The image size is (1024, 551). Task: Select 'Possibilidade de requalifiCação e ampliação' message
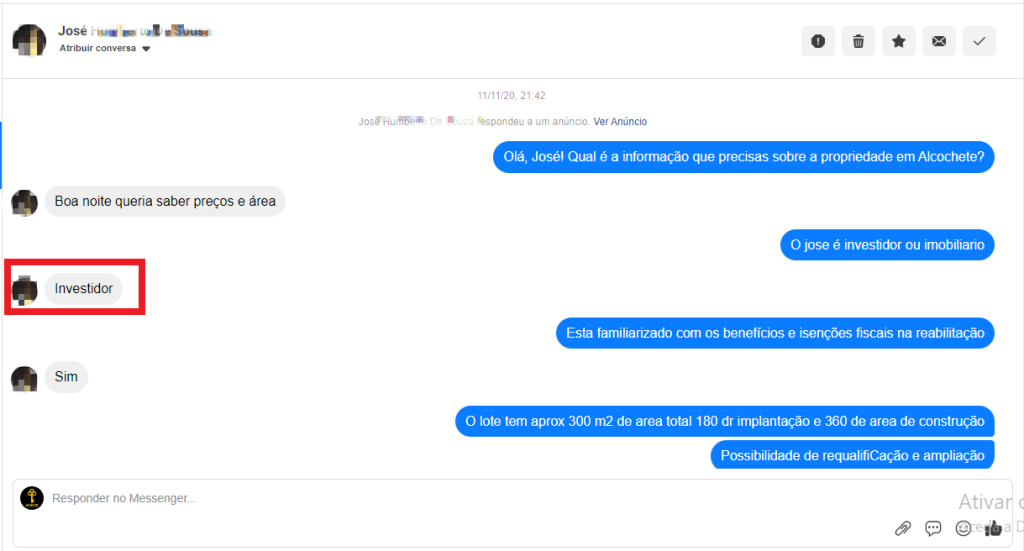pyautogui.click(x=852, y=455)
